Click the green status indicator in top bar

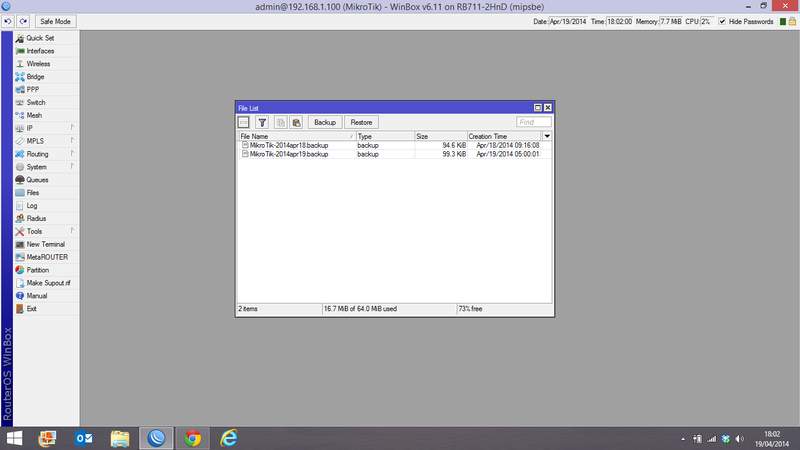click(783, 21)
